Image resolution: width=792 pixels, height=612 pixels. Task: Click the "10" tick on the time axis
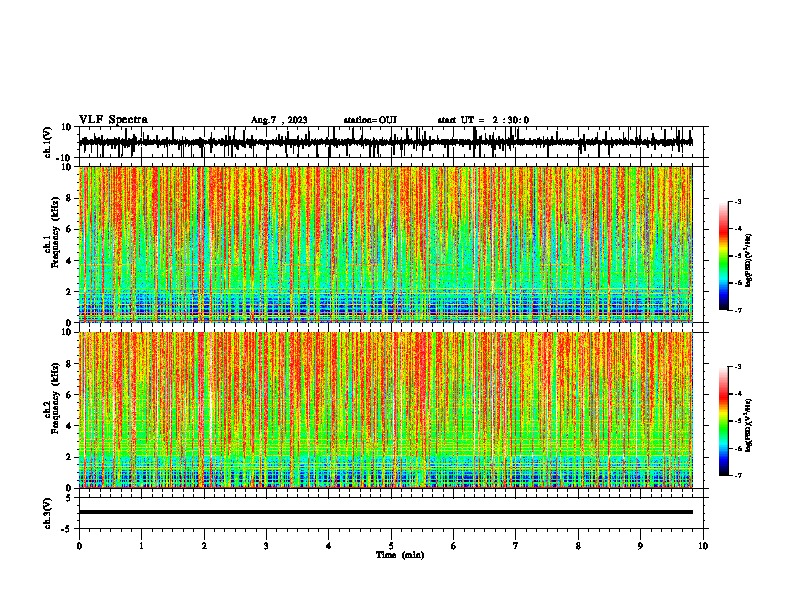703,546
